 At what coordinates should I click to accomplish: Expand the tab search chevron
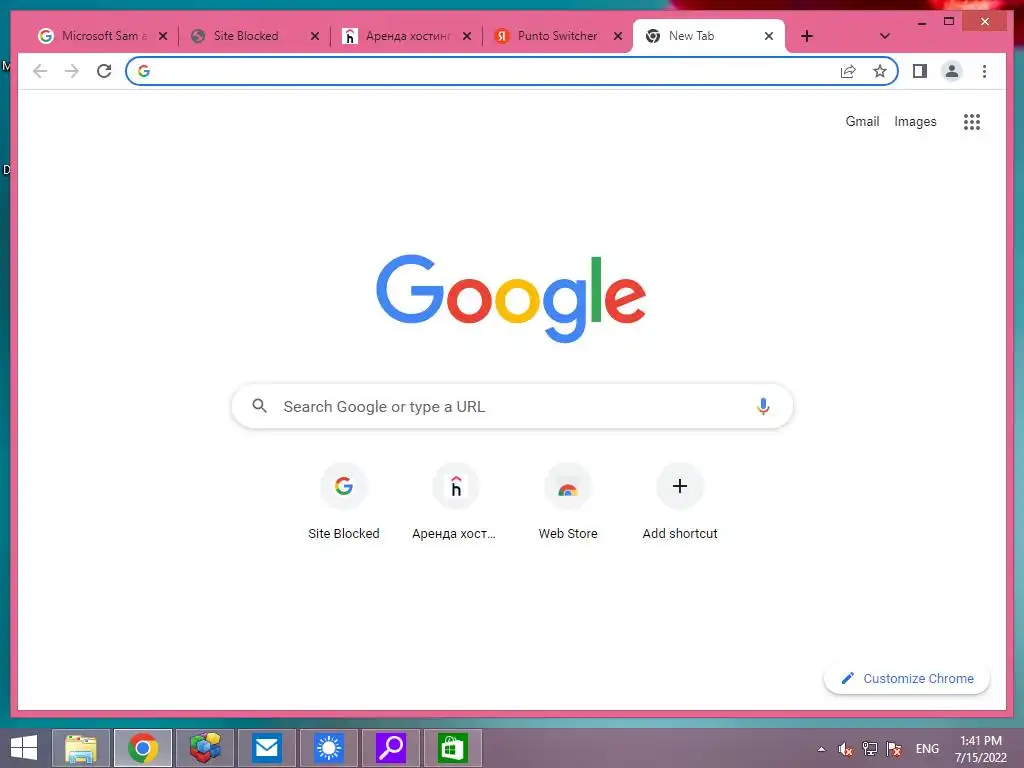tap(884, 36)
